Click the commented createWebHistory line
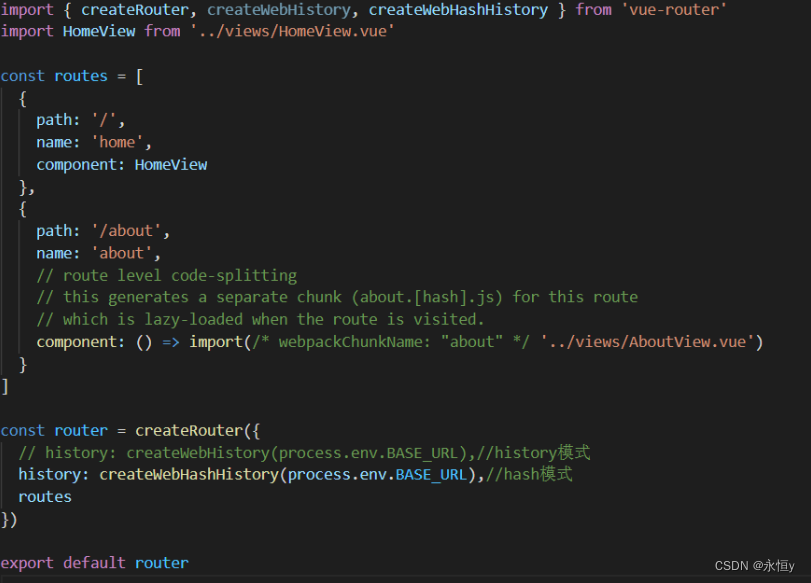 pyautogui.click(x=304, y=453)
